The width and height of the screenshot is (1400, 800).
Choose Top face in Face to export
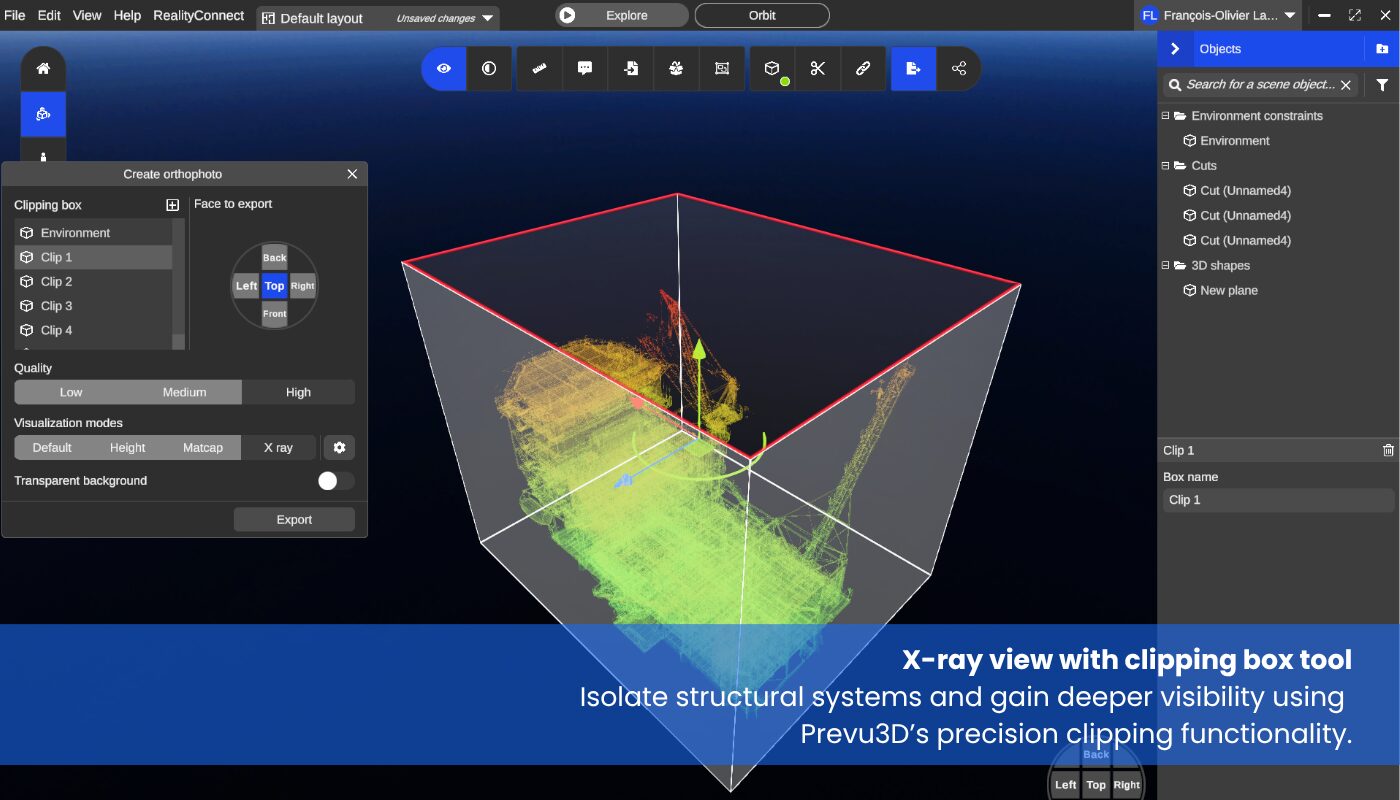coord(275,286)
